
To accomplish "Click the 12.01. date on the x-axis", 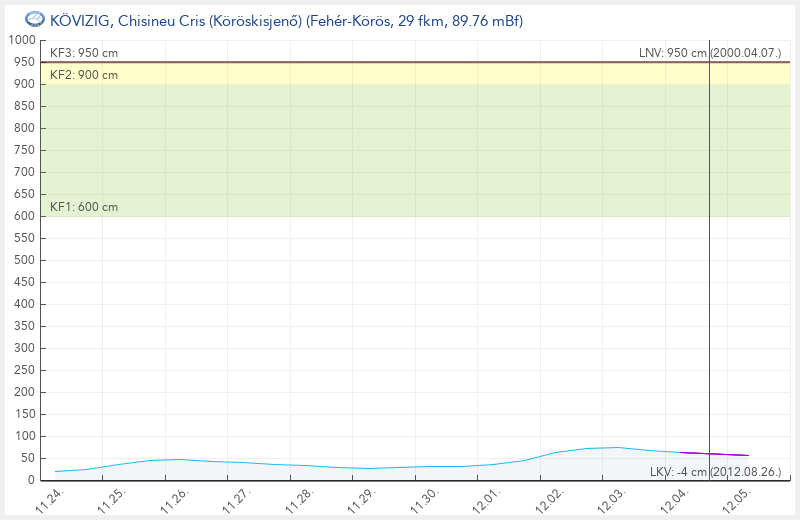I will (486, 500).
